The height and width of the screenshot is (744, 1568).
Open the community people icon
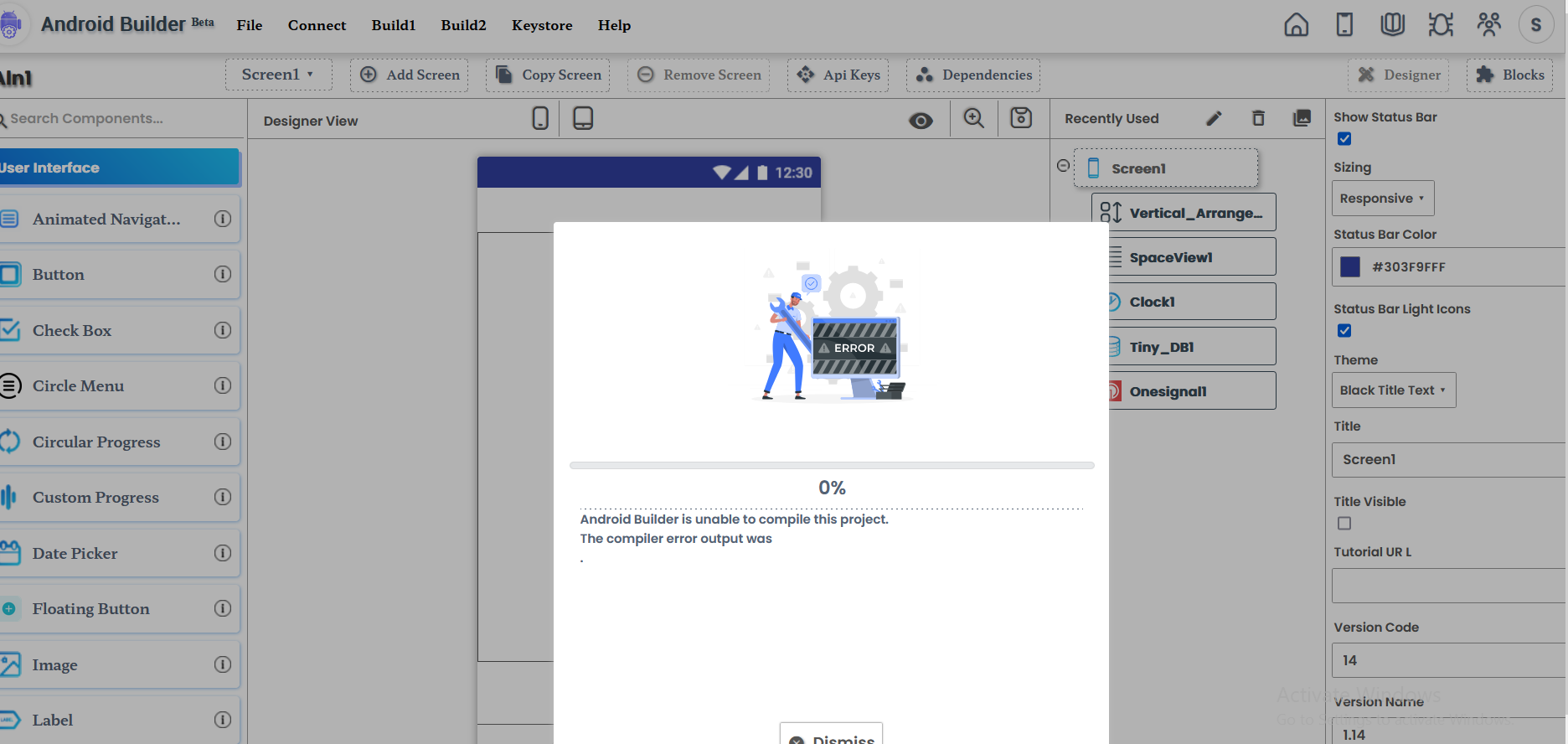pos(1488,25)
